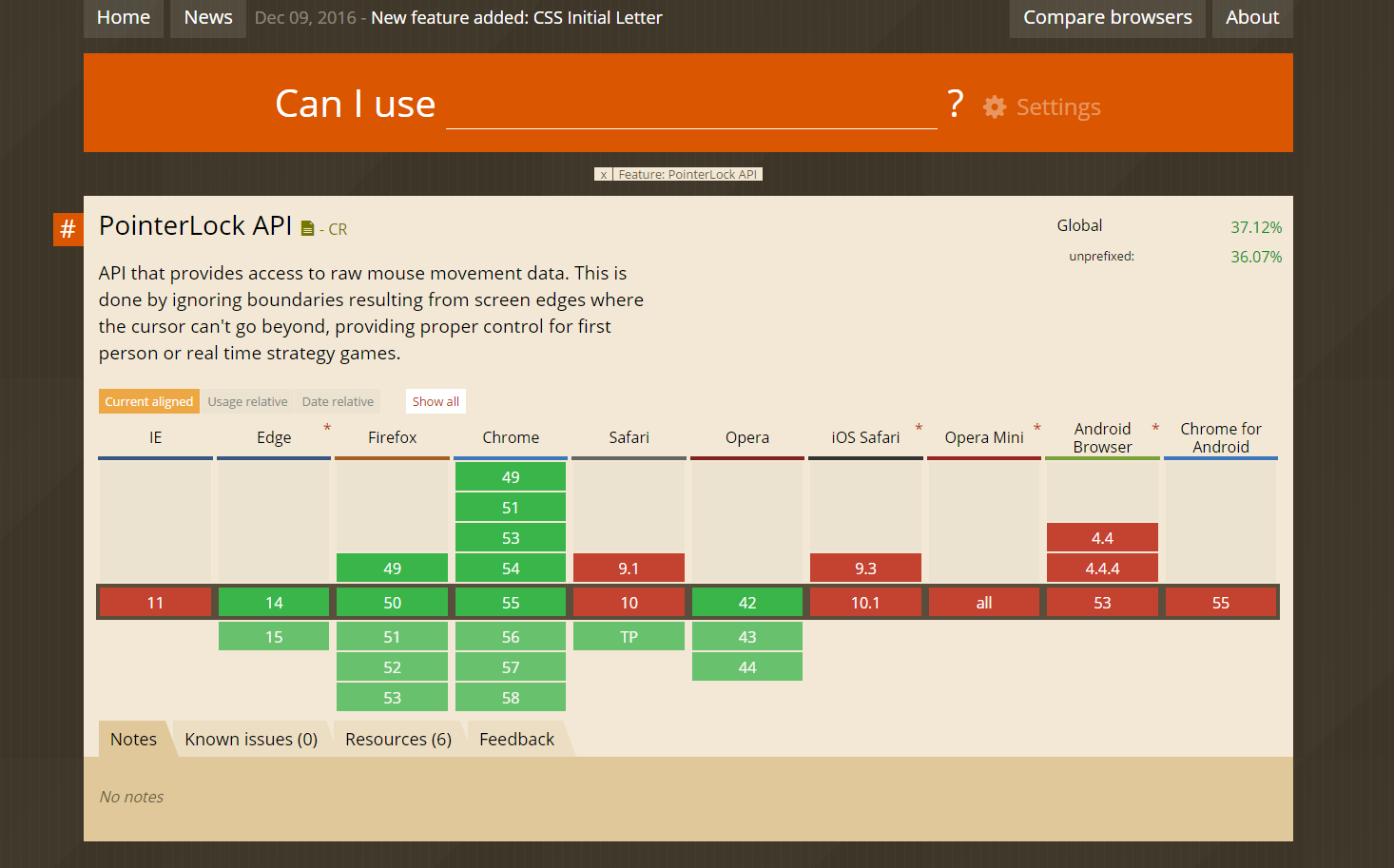Select the Chrome 54 cell
The image size is (1394, 868).
[x=511, y=568]
